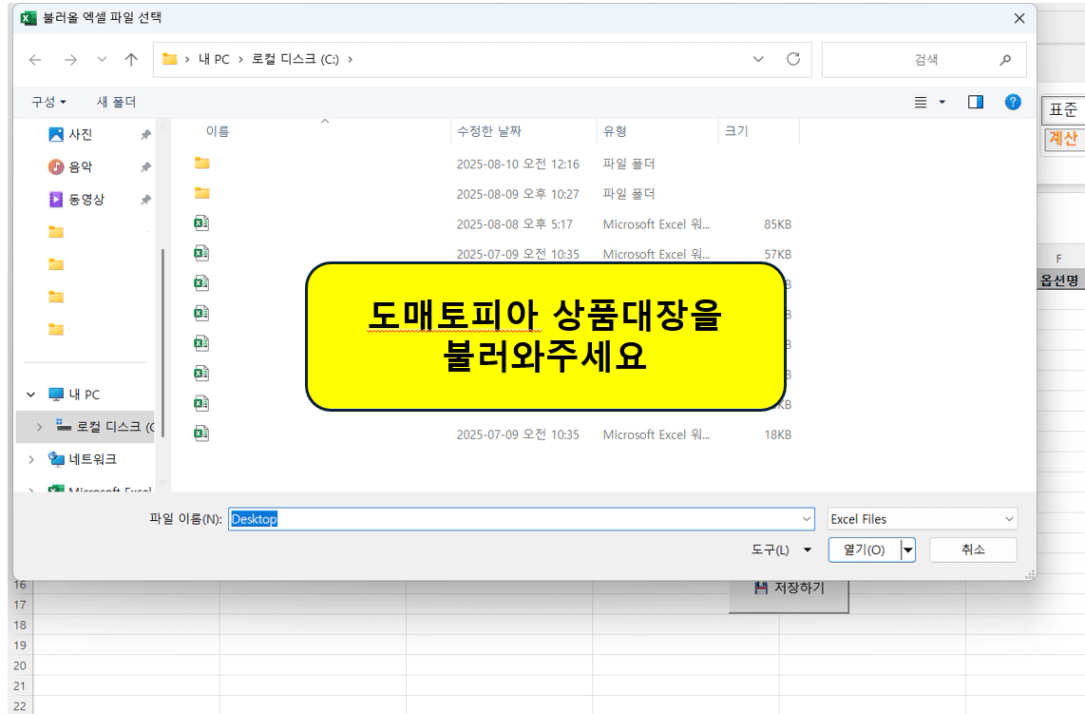Go back using the back arrow

35,60
